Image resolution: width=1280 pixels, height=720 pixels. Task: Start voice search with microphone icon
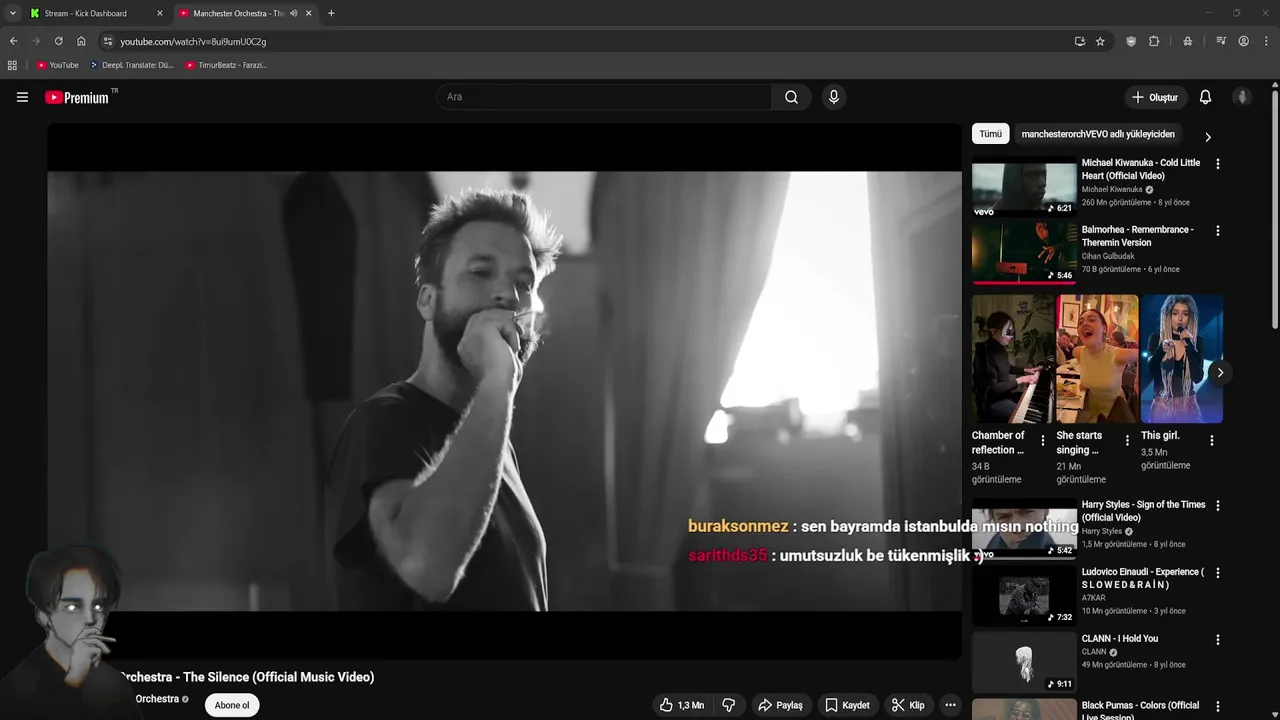point(833,97)
